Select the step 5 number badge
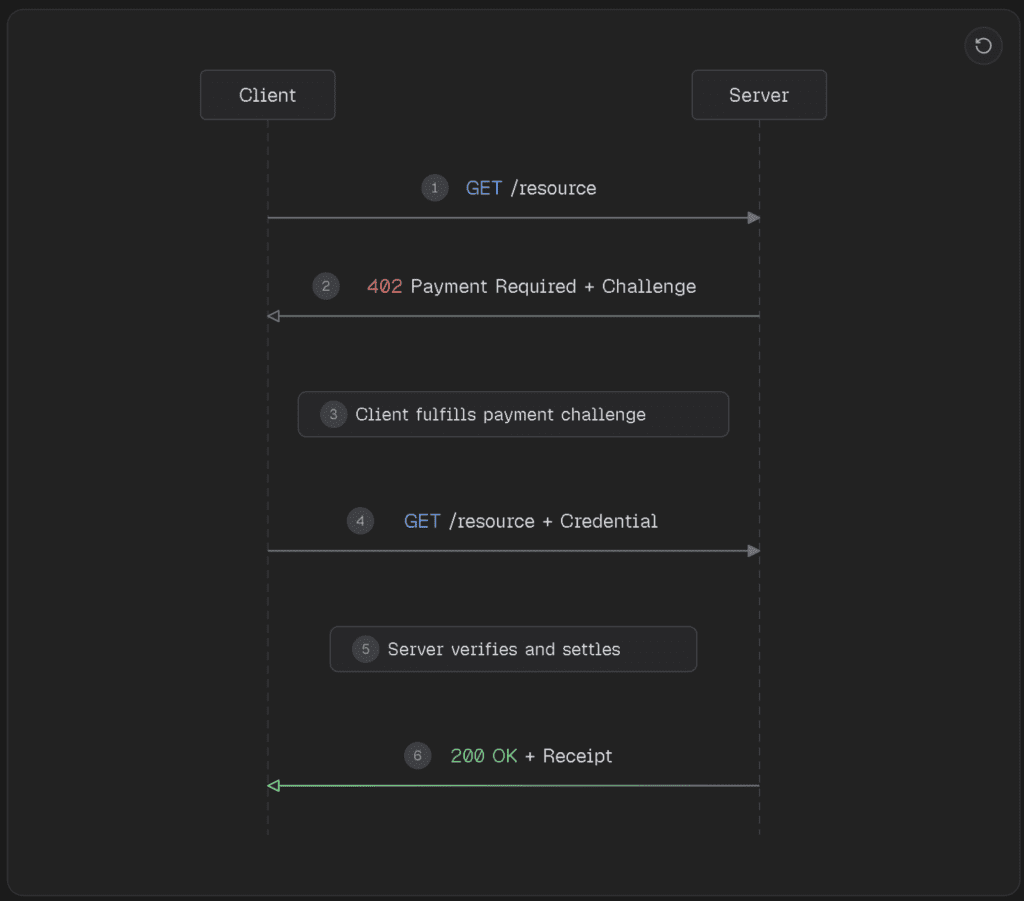Viewport: 1024px width, 901px height. [x=365, y=649]
